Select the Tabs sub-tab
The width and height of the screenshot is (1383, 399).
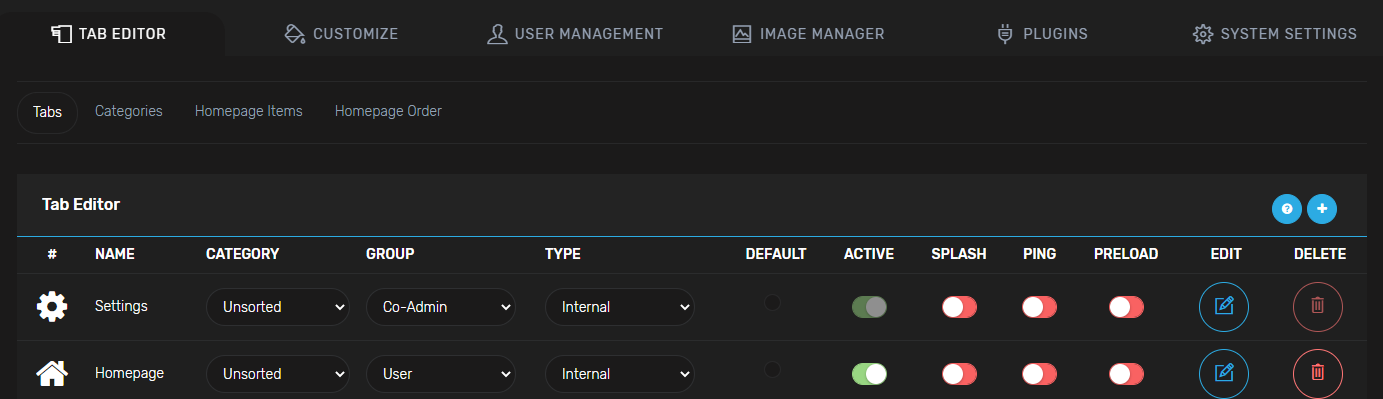[x=47, y=112]
